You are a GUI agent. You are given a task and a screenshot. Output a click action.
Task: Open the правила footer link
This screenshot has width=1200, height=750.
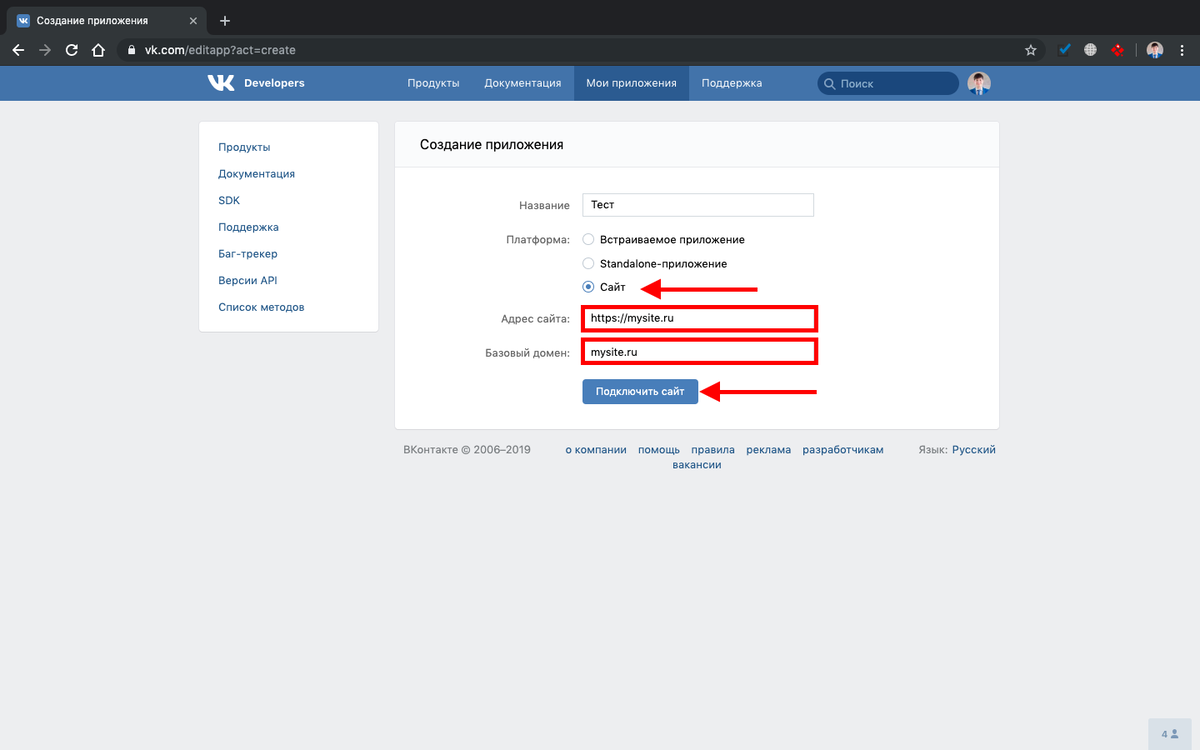point(713,450)
